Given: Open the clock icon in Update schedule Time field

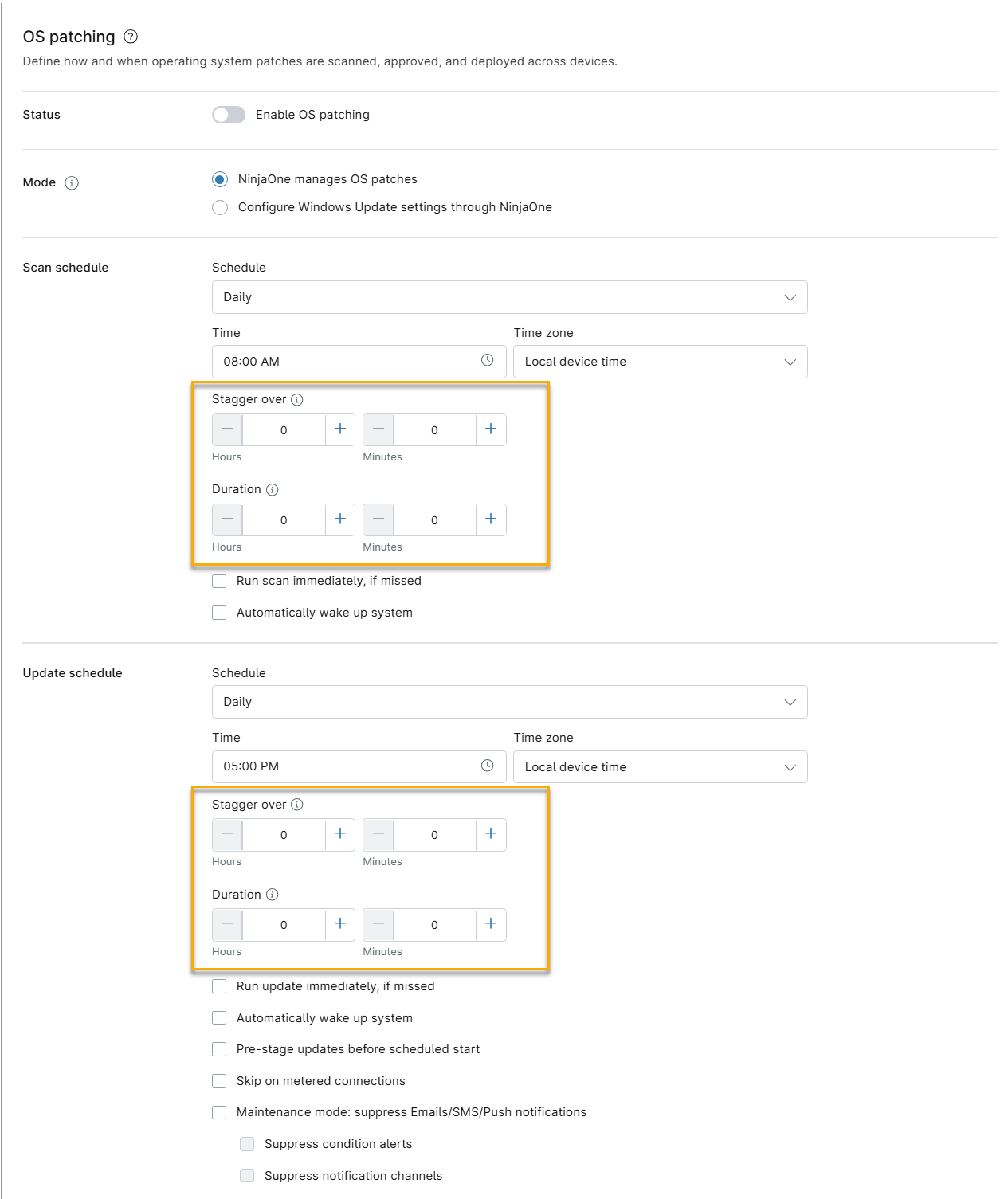Looking at the screenshot, I should pos(488,766).
